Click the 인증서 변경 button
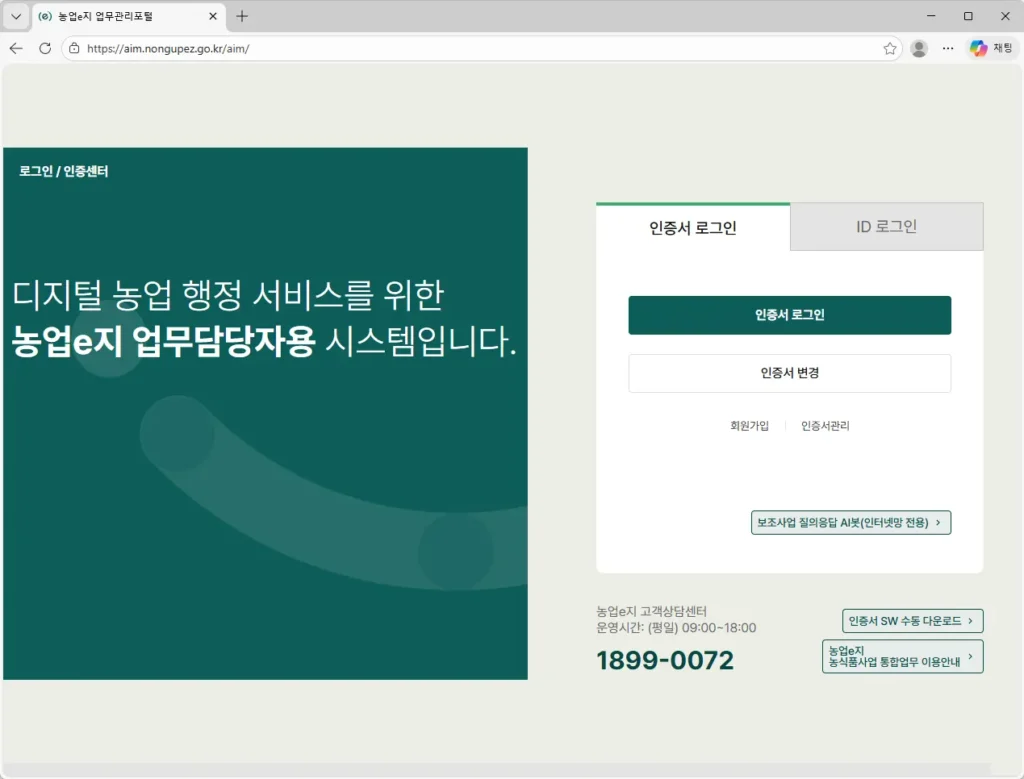The image size is (1024, 779). tap(789, 373)
